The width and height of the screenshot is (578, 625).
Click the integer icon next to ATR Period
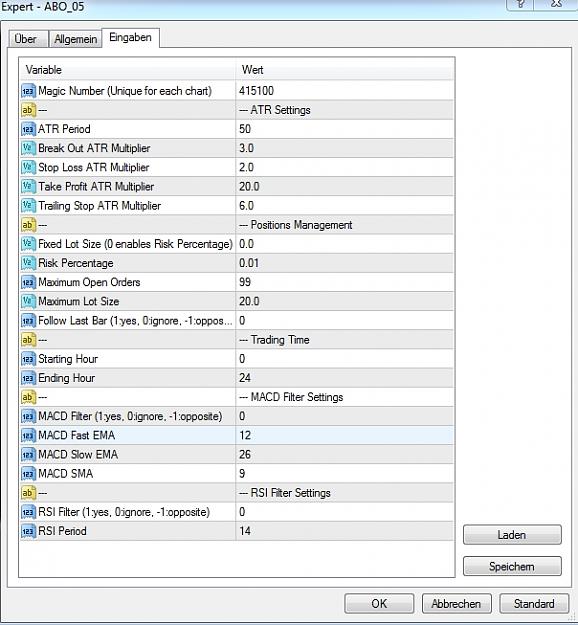(x=28, y=129)
